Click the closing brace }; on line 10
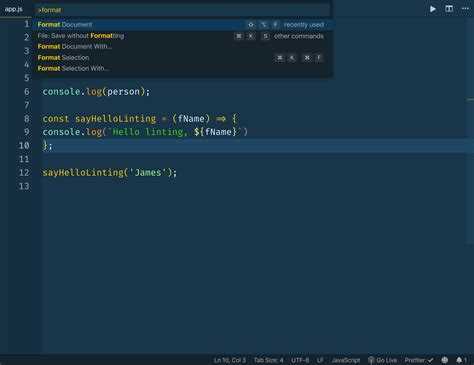Viewport: 474px width, 365px height. [47, 146]
